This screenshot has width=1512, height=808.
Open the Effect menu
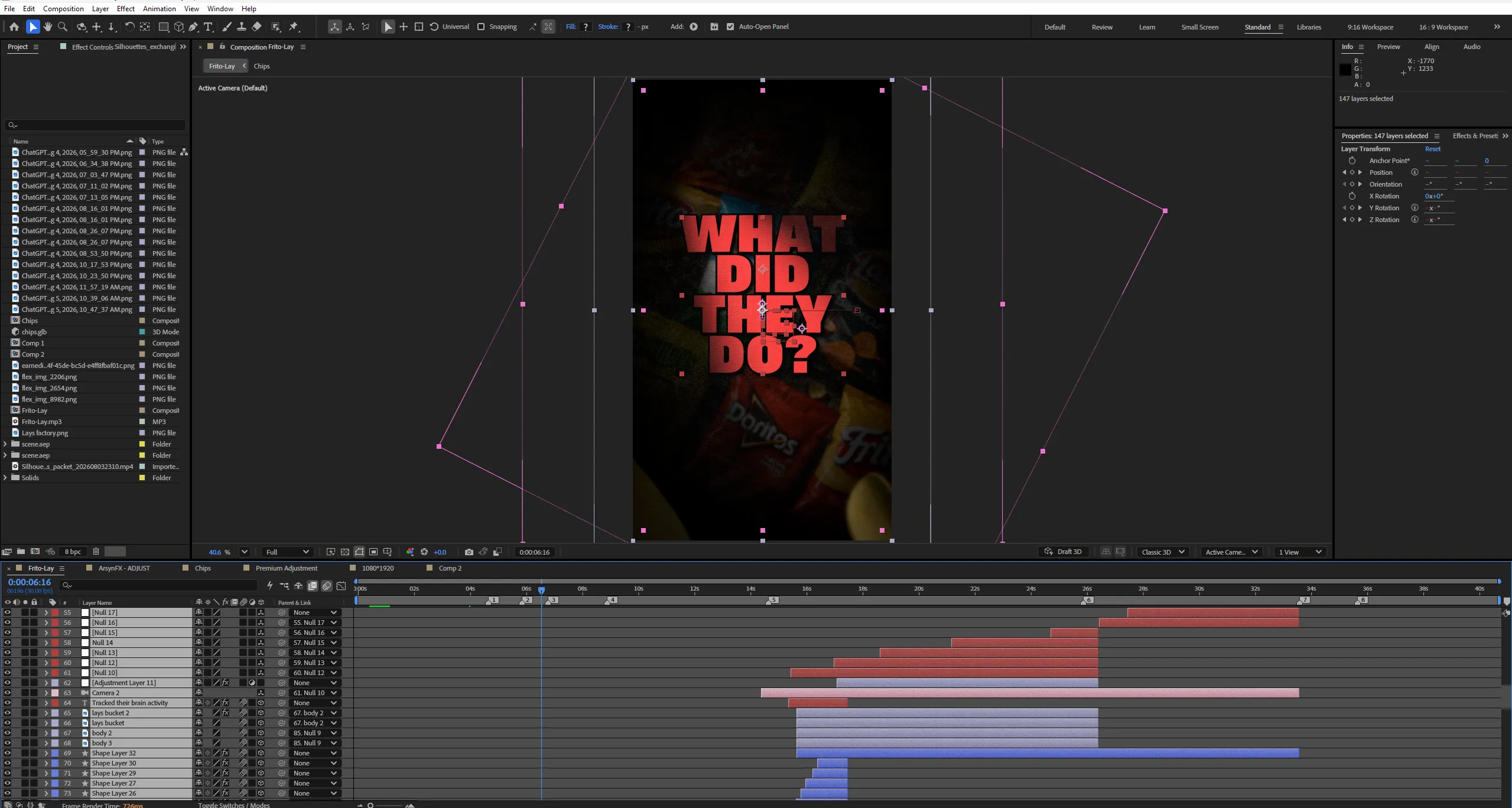[x=126, y=8]
